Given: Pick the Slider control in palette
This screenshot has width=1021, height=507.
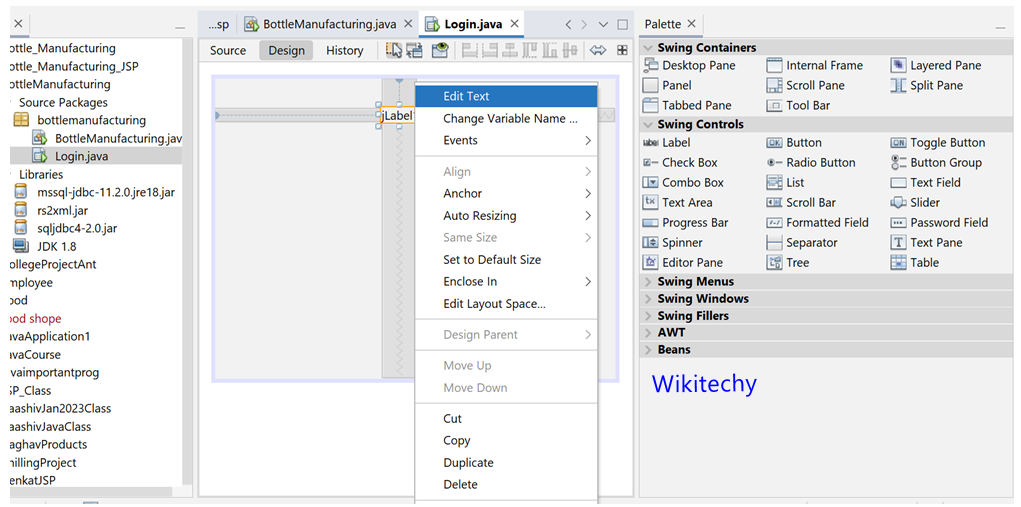Looking at the screenshot, I should pyautogui.click(x=916, y=202).
